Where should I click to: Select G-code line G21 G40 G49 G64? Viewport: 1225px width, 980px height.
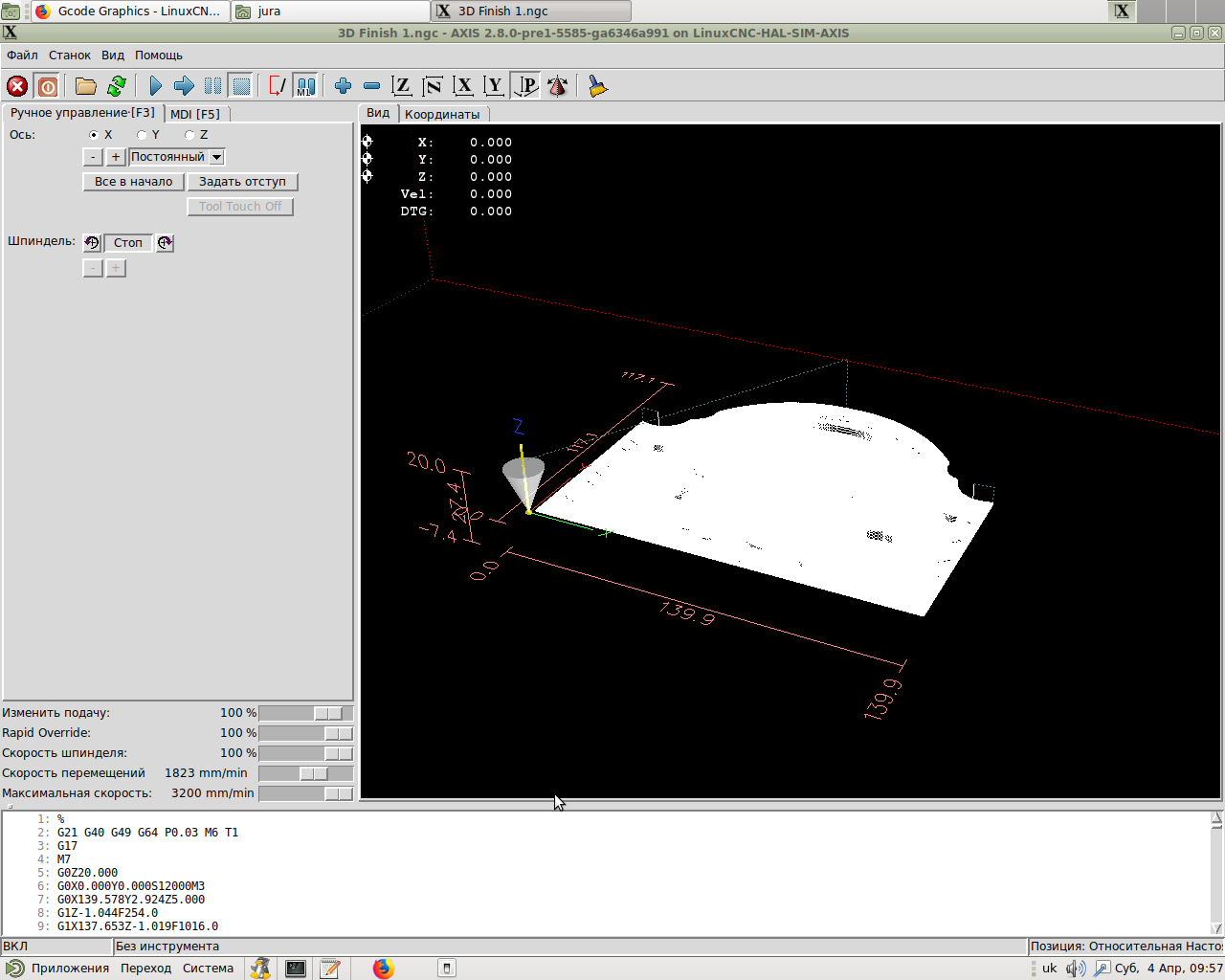click(147, 833)
